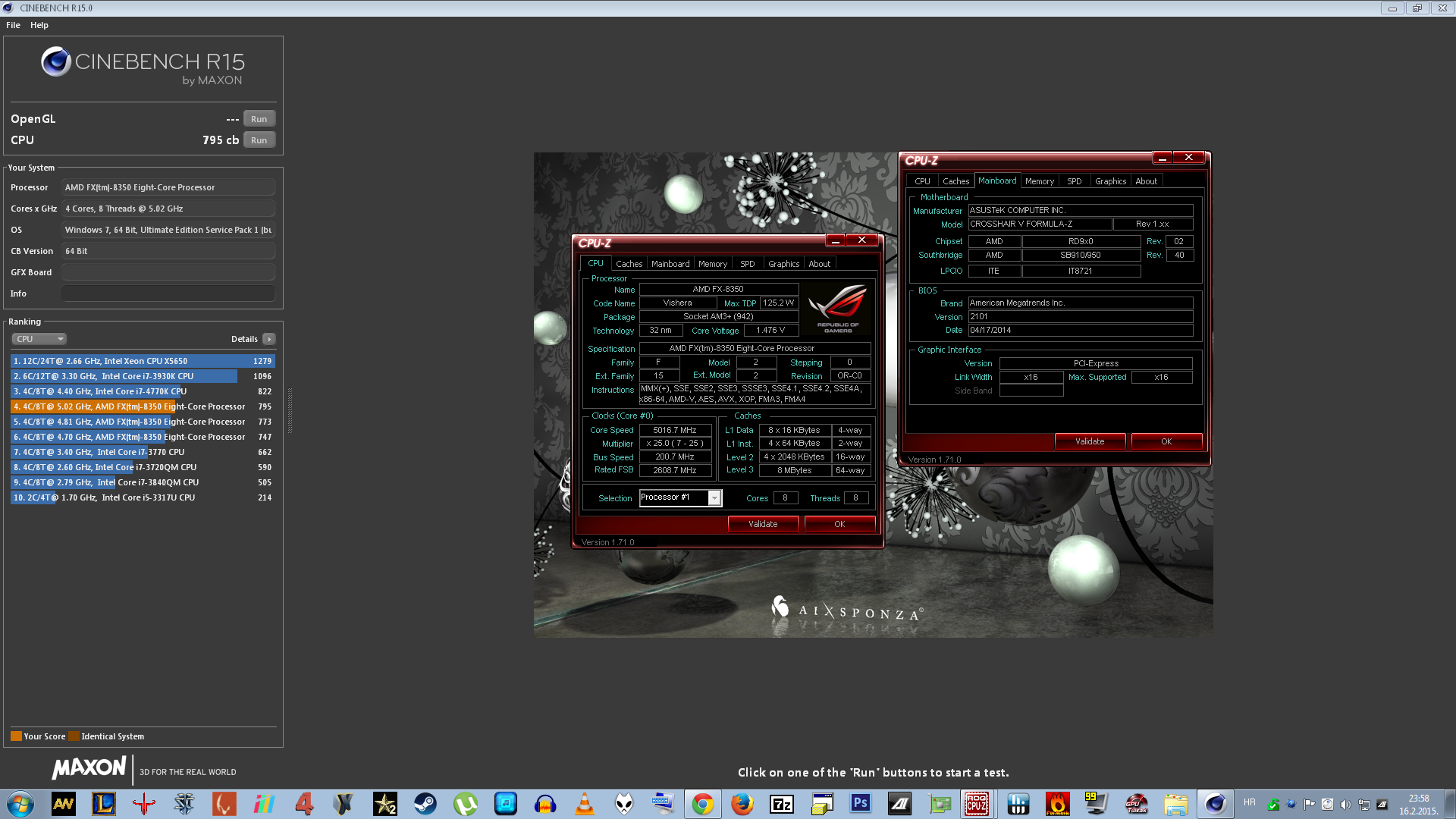Click Validate in front CPU-Z window
This screenshot has width=1456, height=819.
tap(763, 524)
